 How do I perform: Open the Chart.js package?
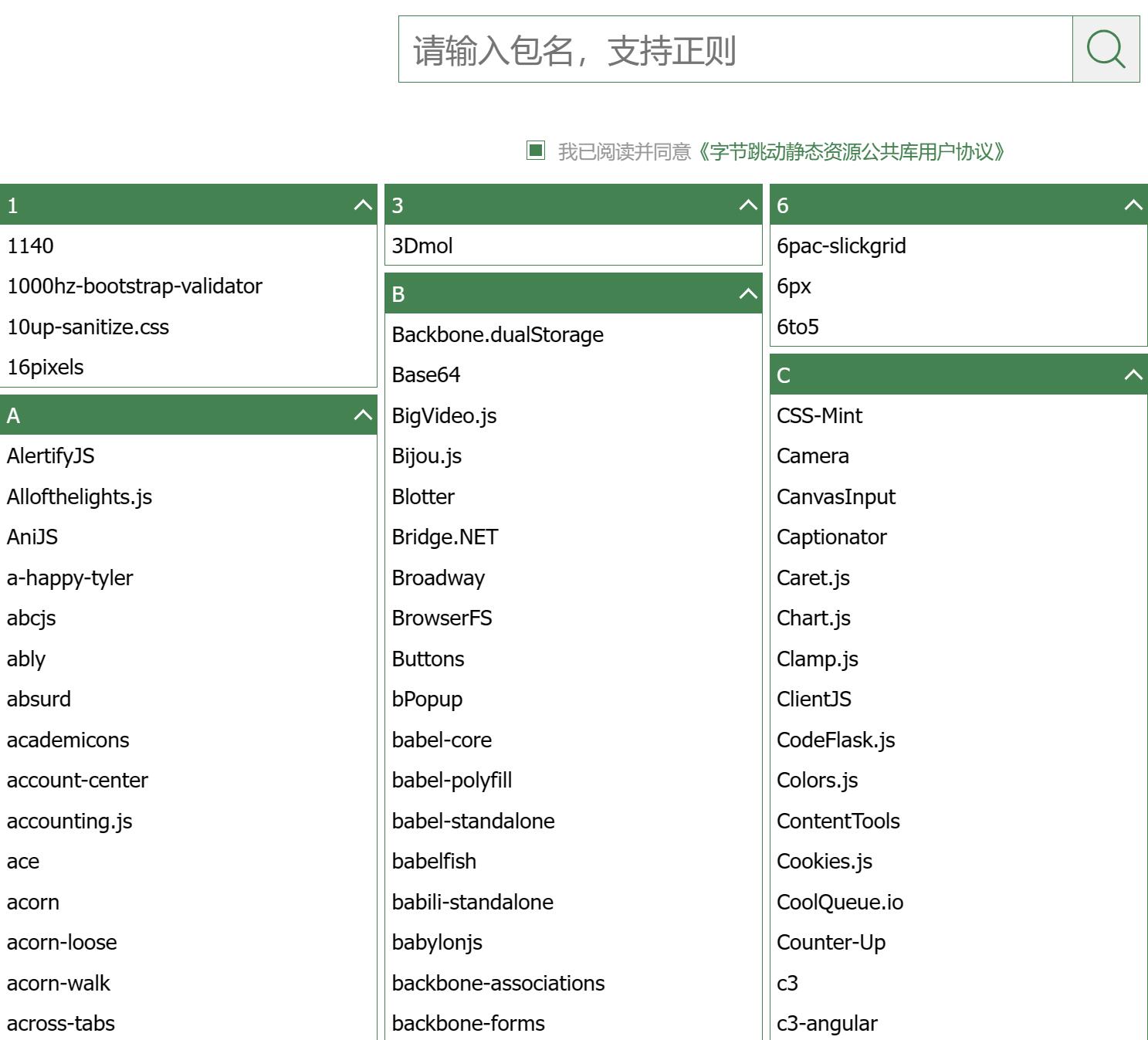(x=814, y=618)
